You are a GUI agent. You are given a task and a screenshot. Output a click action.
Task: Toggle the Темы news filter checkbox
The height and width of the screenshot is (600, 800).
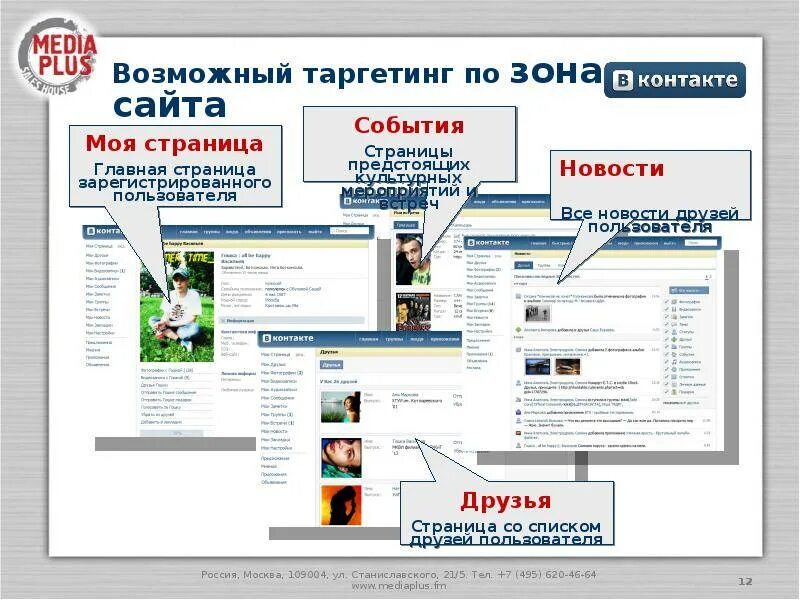666,324
